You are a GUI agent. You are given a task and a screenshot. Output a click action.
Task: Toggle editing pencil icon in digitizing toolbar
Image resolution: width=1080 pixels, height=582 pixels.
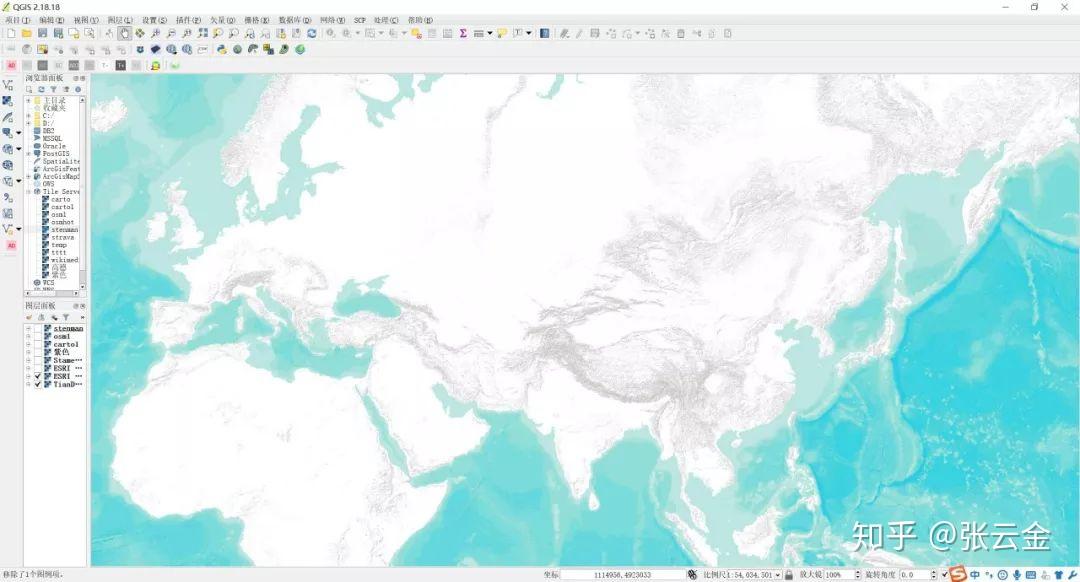coord(579,33)
